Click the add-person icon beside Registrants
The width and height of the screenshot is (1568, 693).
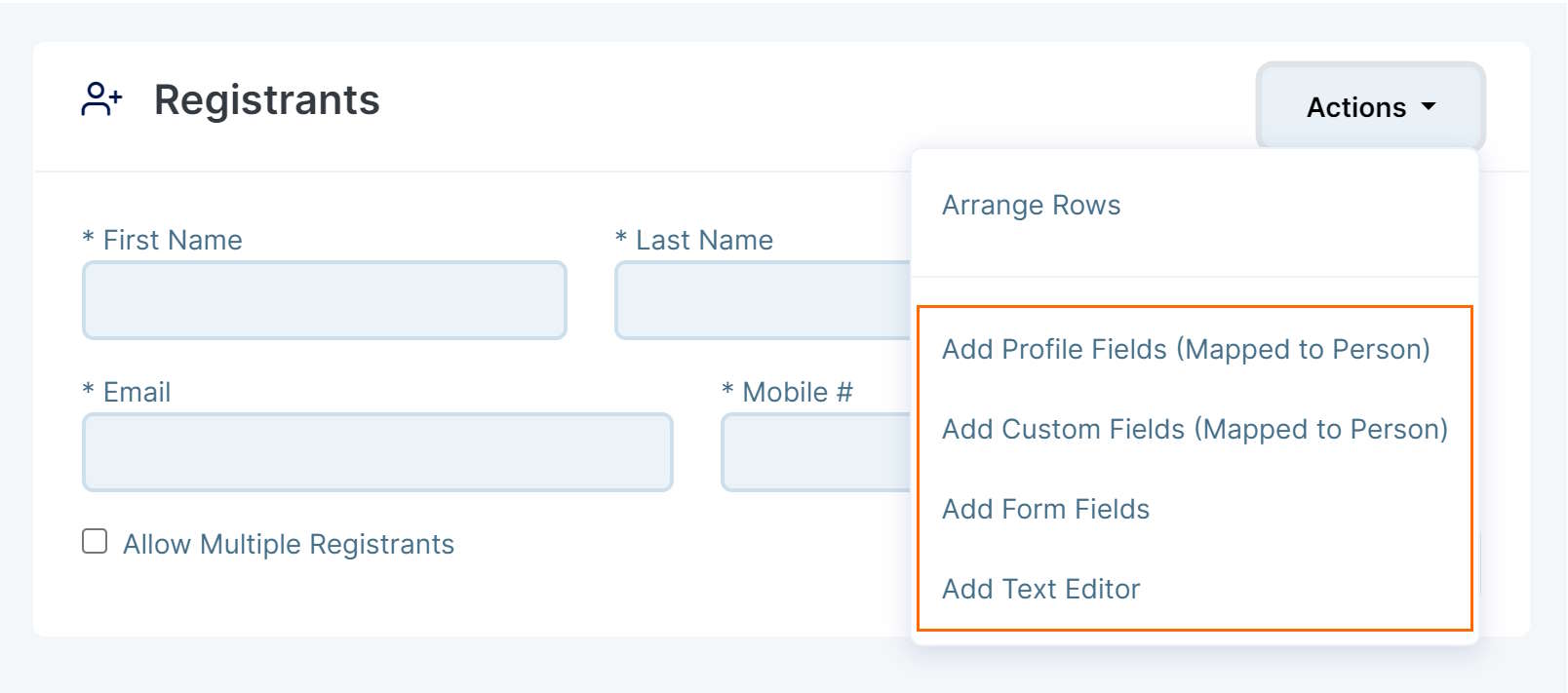pyautogui.click(x=101, y=99)
